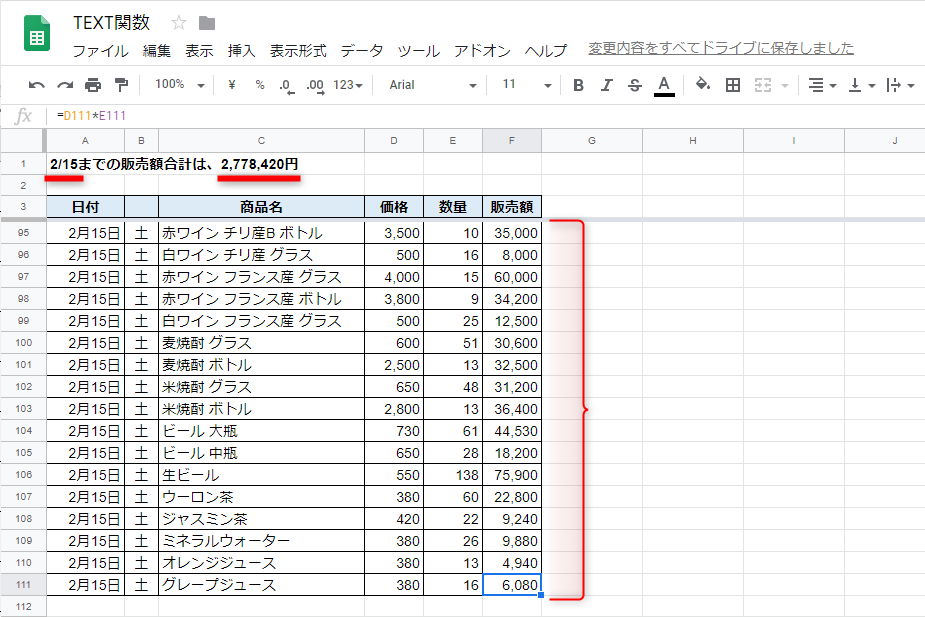
Task: Click the borders icon
Action: [732, 85]
